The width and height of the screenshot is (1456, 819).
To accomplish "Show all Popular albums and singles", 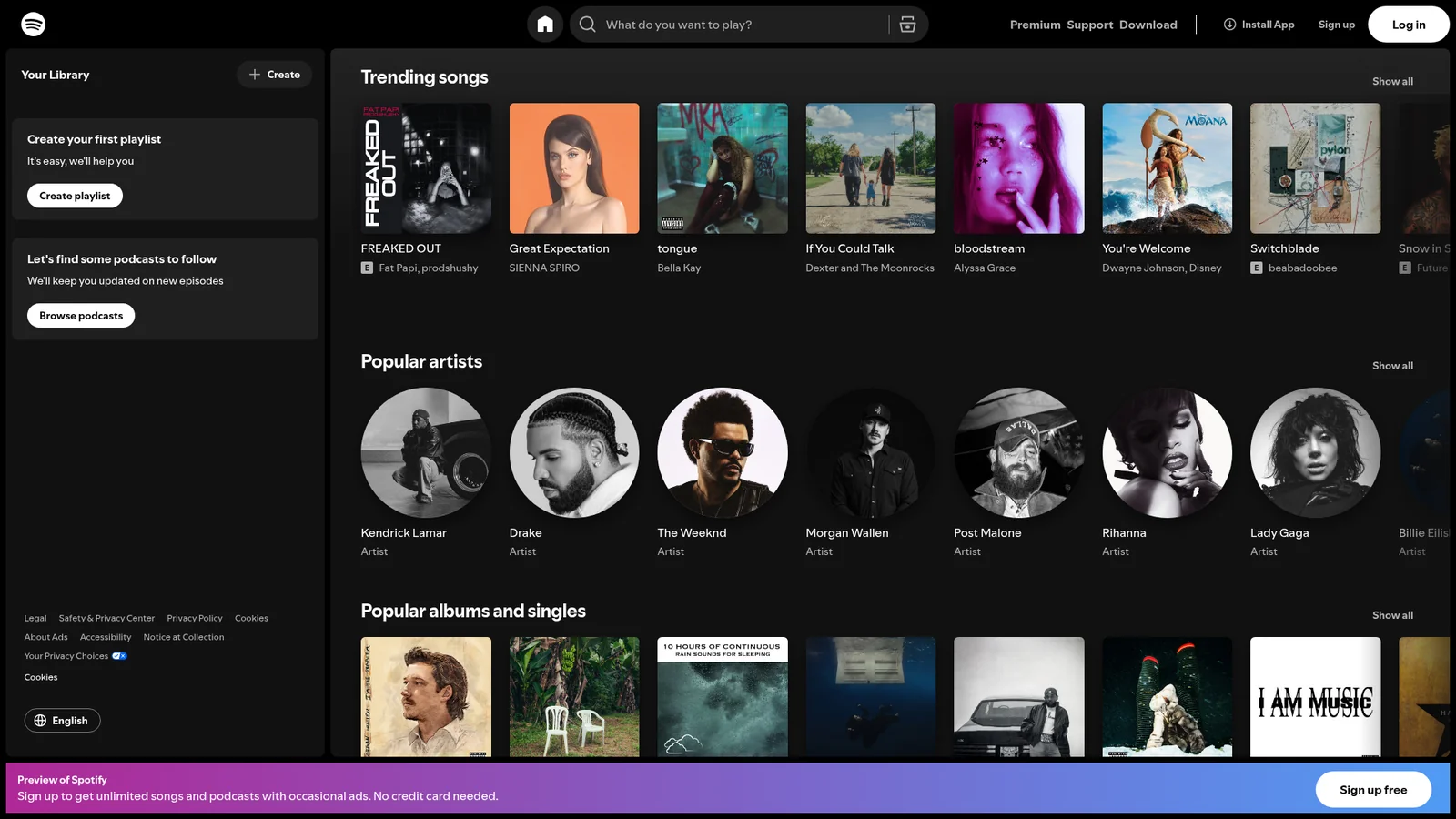I will click(1392, 615).
